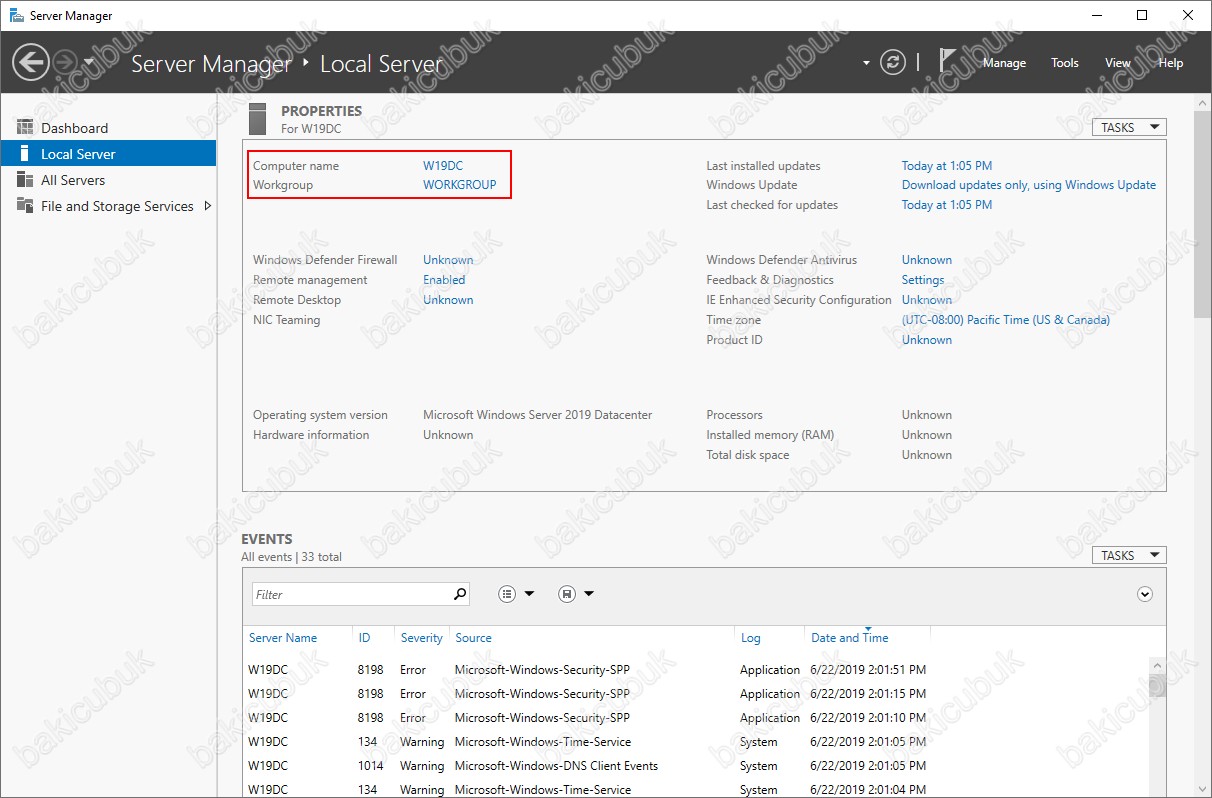Sort events by ID column

[x=365, y=638]
